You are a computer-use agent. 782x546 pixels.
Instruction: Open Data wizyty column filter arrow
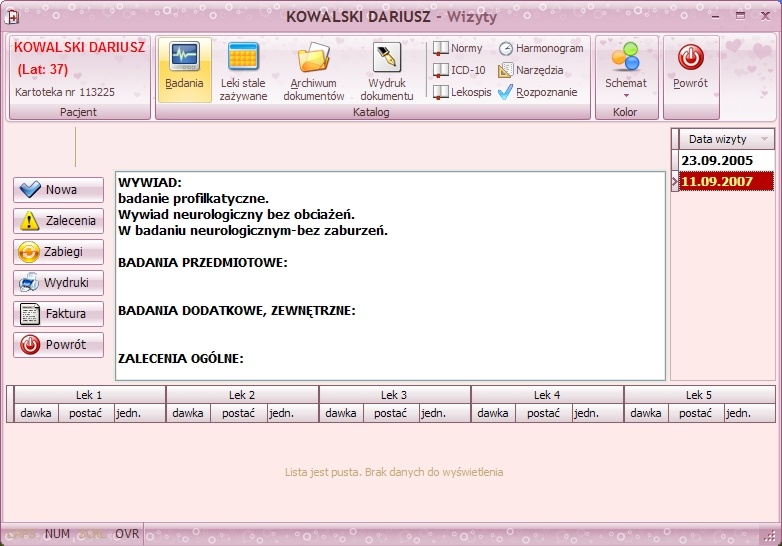tap(764, 139)
